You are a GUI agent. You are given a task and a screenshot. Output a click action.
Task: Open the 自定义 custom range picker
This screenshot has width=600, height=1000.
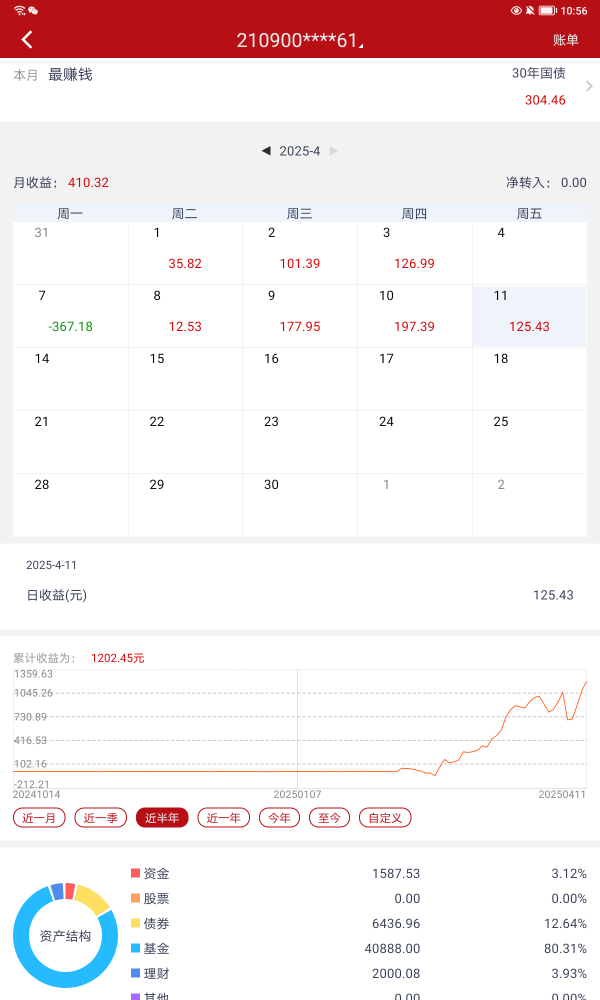[x=385, y=818]
